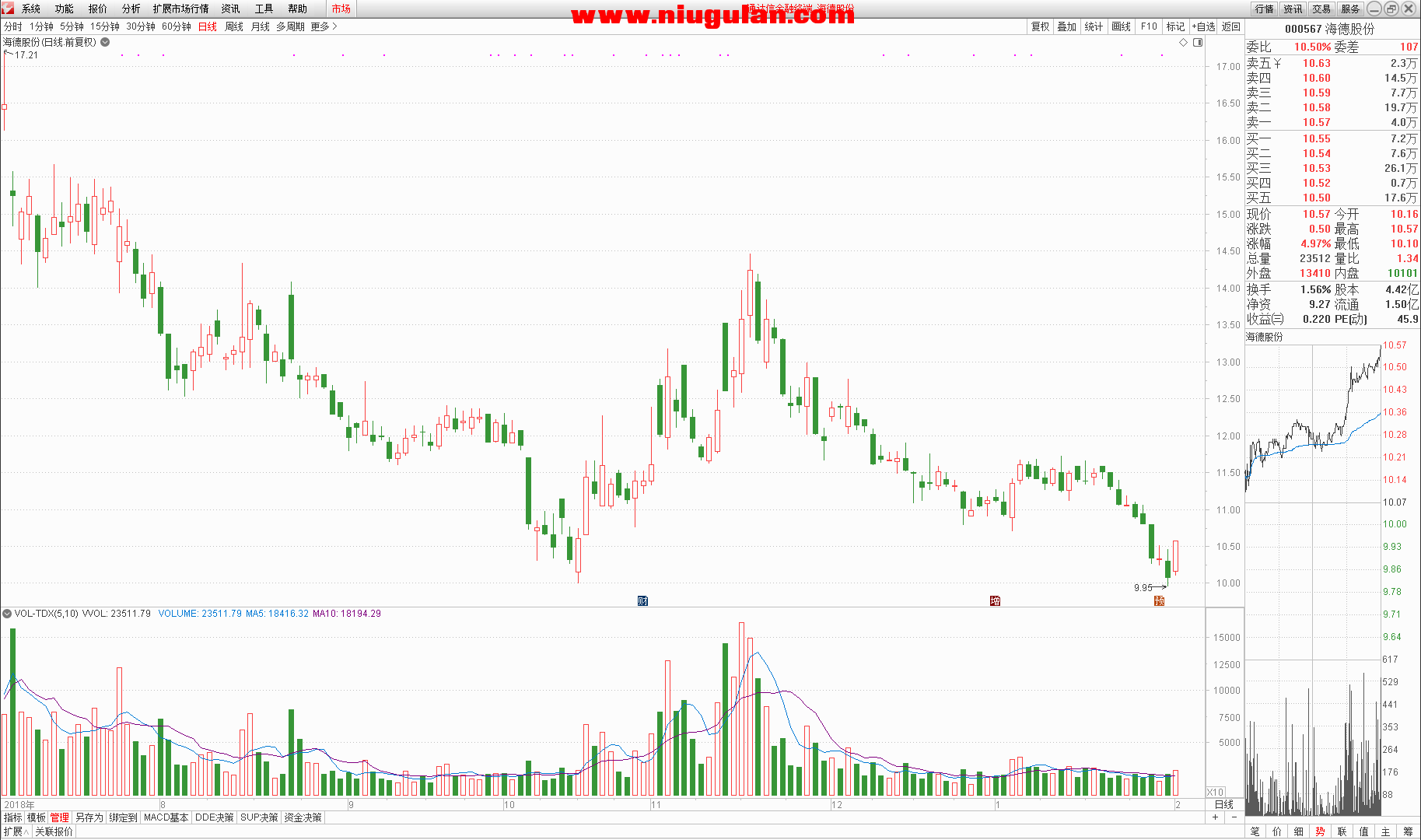Image resolution: width=1421 pixels, height=840 pixels.
Task: Click the 绑定到 tab
Action: pyautogui.click(x=124, y=817)
